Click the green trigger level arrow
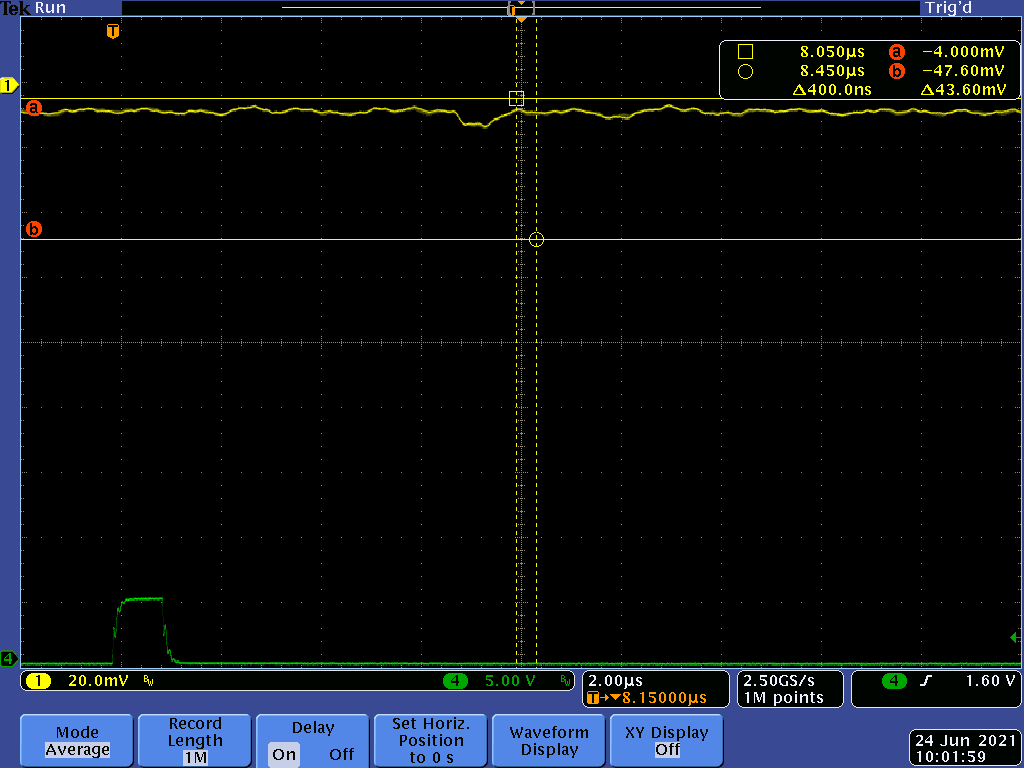Screen dimensions: 1024x768 [x=1014, y=638]
